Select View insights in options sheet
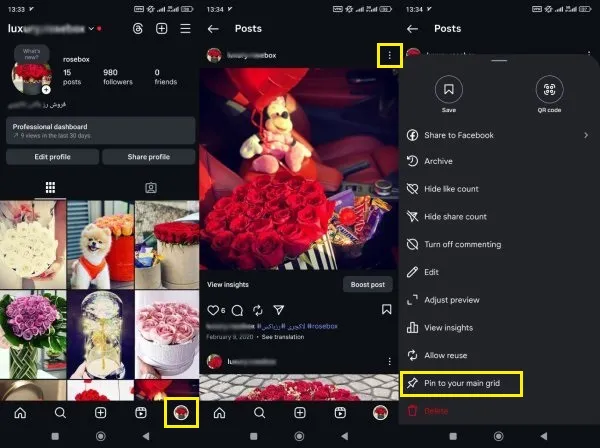This screenshot has width=600, height=448. (x=499, y=328)
